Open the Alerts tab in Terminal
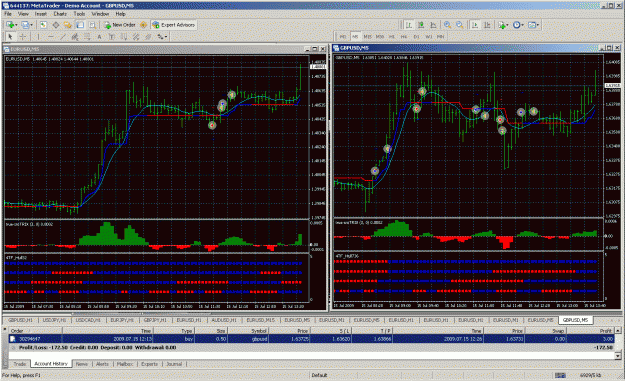 point(102,364)
